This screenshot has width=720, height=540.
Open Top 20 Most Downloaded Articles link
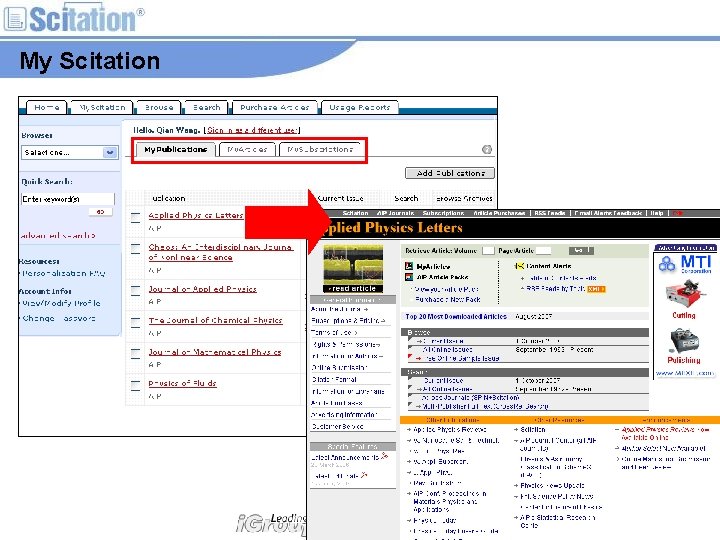click(456, 316)
